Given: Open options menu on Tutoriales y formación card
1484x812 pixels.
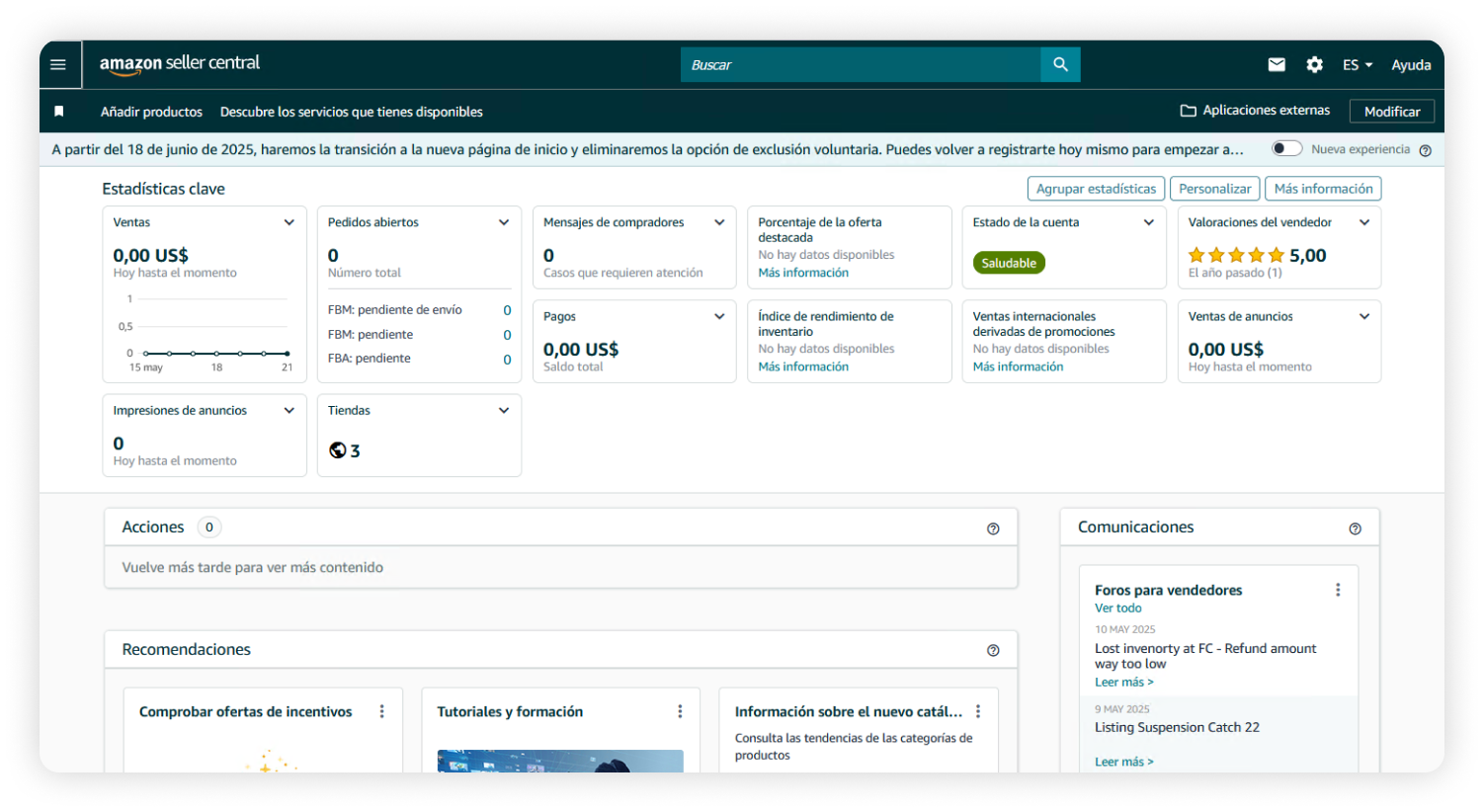Looking at the screenshot, I should [x=680, y=711].
